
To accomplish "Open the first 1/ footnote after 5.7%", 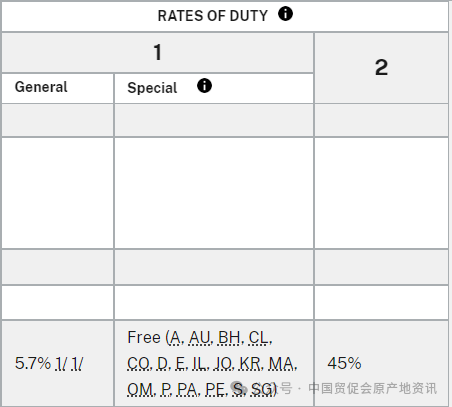I will point(61,363).
